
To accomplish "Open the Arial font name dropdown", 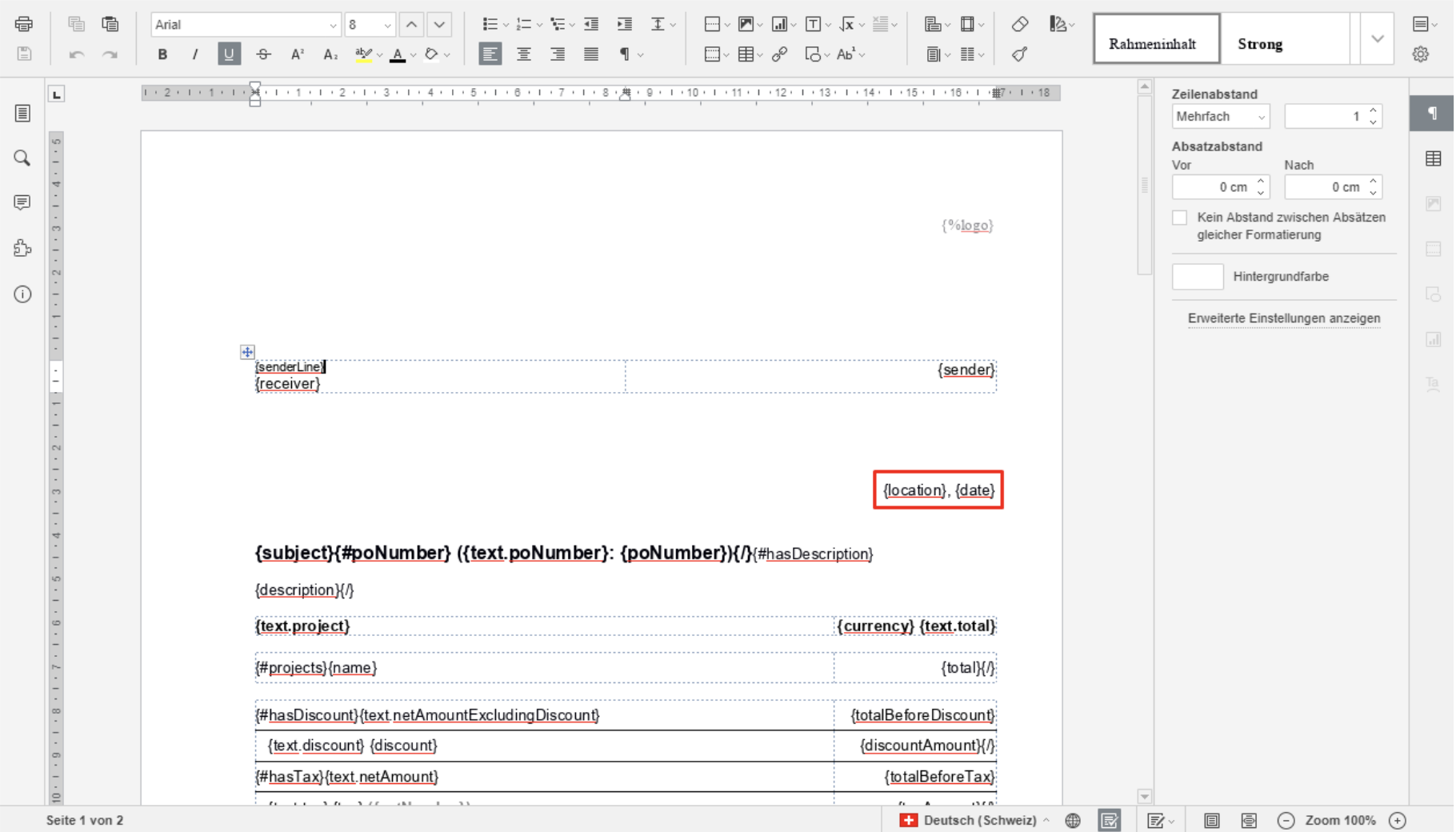I will tap(333, 25).
